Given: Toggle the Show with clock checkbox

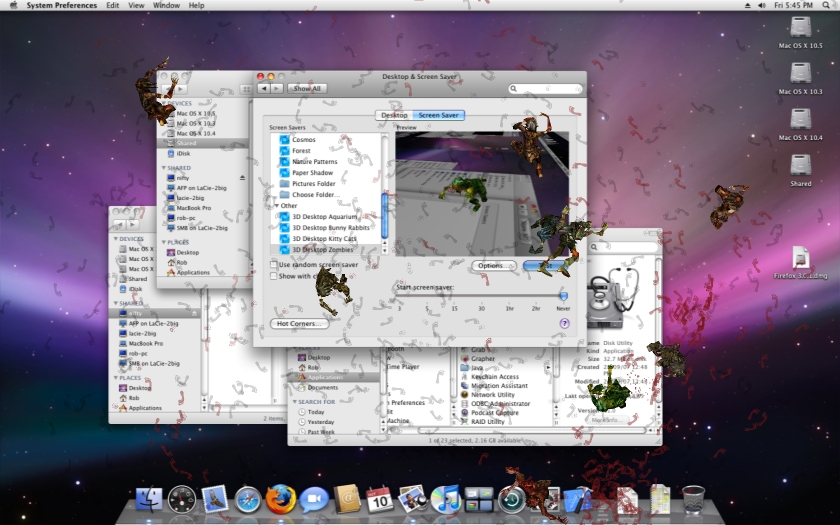Looking at the screenshot, I should click(x=273, y=276).
